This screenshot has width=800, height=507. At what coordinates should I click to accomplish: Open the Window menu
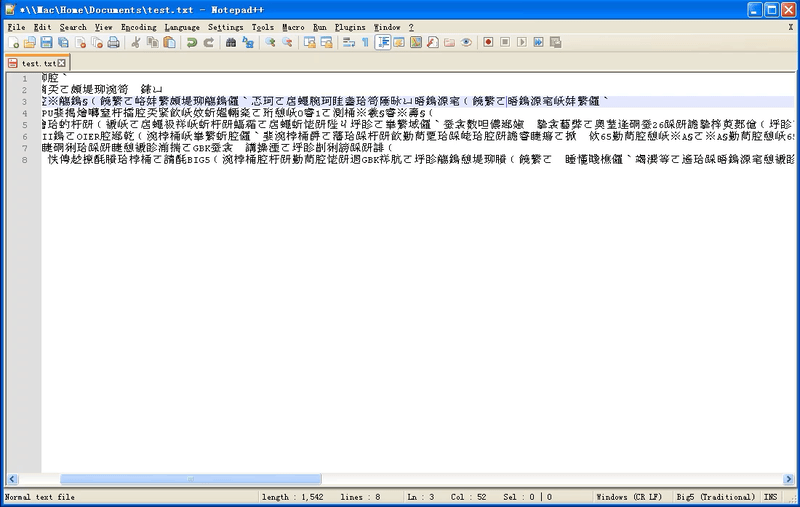click(387, 28)
